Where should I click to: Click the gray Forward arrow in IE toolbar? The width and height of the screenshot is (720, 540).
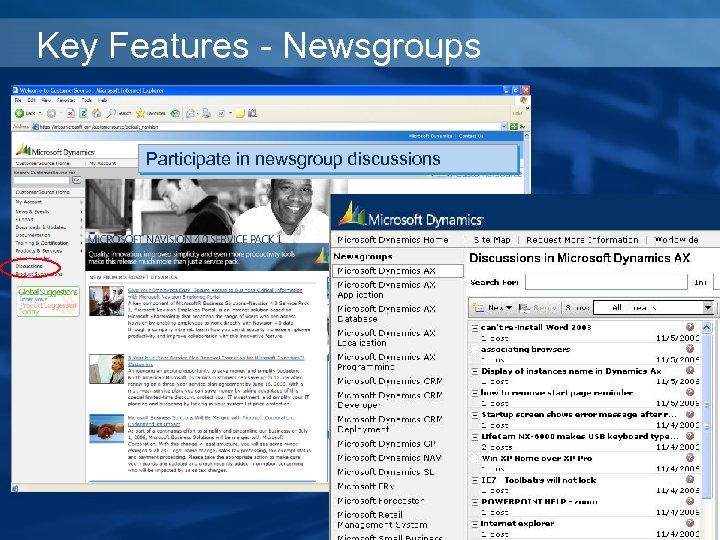[x=51, y=113]
